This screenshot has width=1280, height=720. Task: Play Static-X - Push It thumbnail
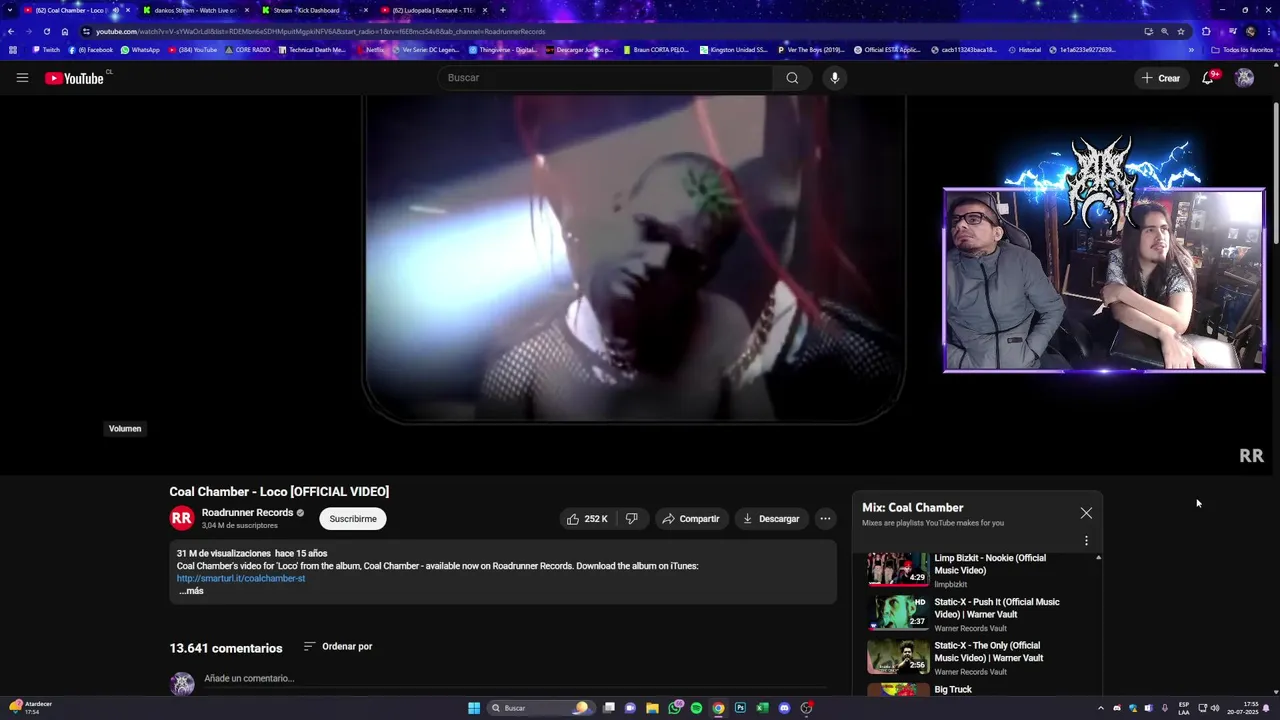[898, 613]
